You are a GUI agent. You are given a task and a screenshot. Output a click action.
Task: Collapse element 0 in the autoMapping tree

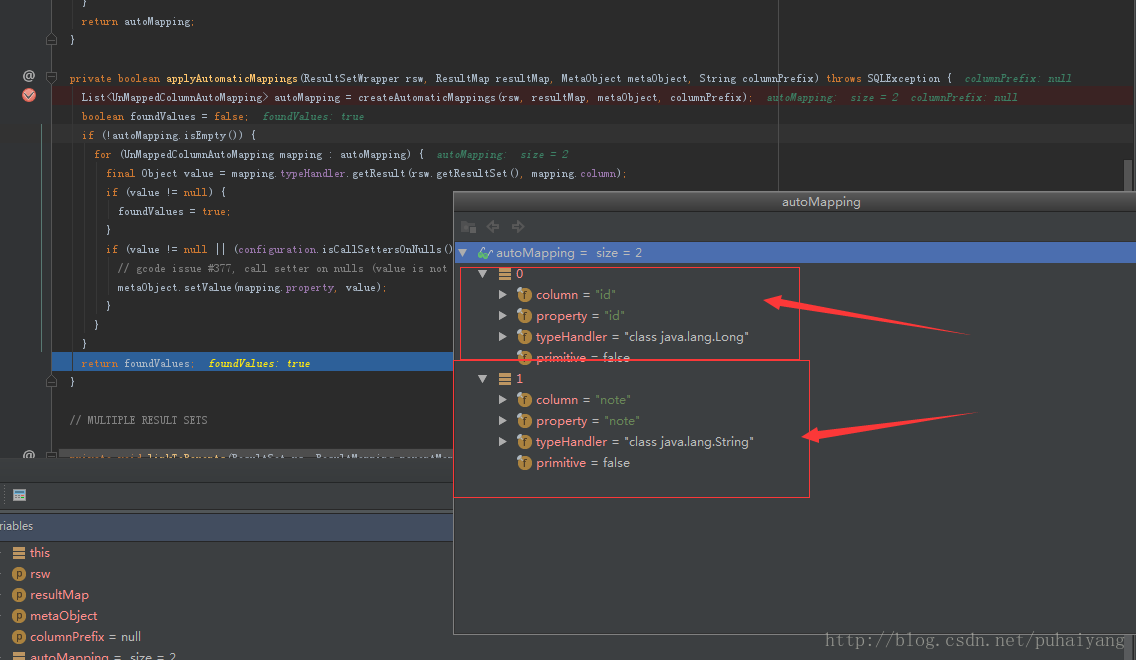483,274
